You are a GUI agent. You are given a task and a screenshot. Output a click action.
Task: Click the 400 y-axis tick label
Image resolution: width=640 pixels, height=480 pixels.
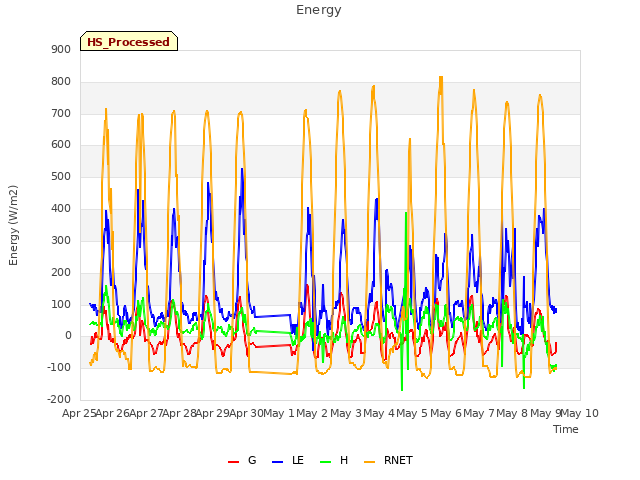point(61,209)
